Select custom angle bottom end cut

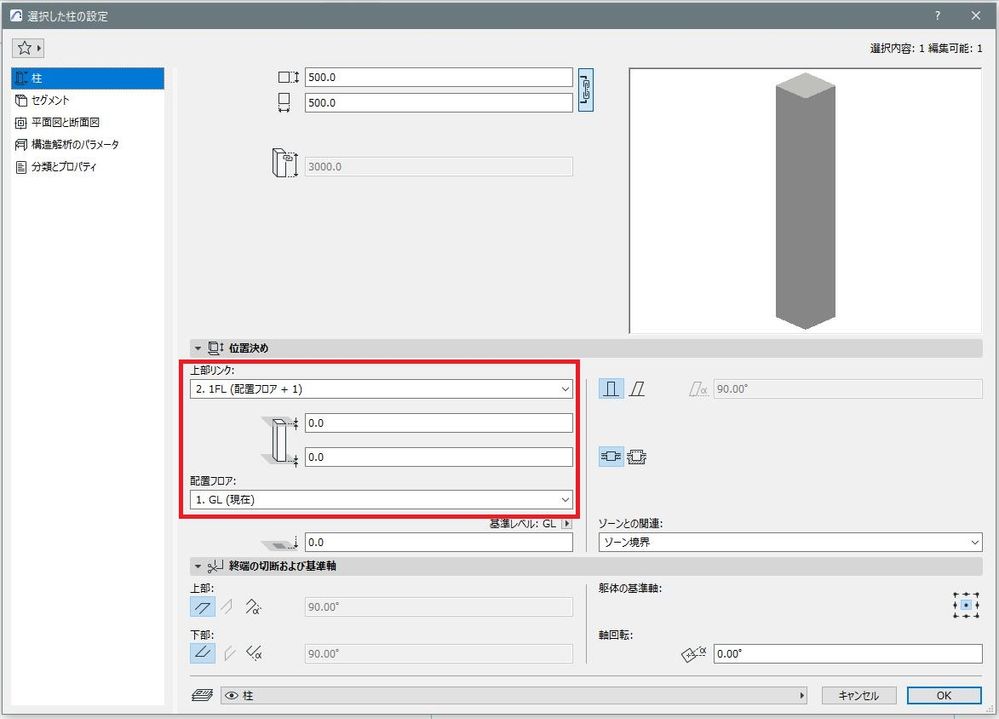click(254, 653)
